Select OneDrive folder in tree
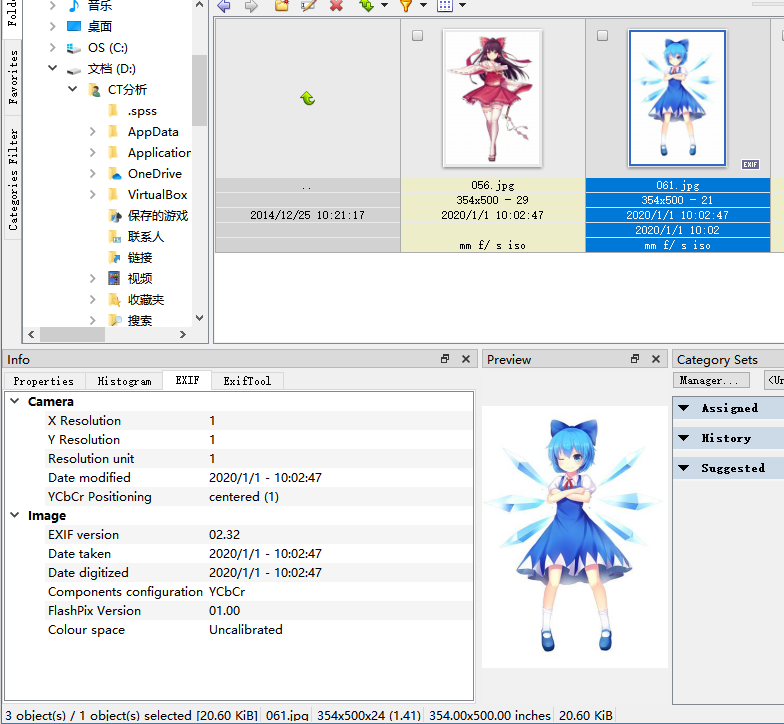The image size is (784, 724). click(x=154, y=174)
